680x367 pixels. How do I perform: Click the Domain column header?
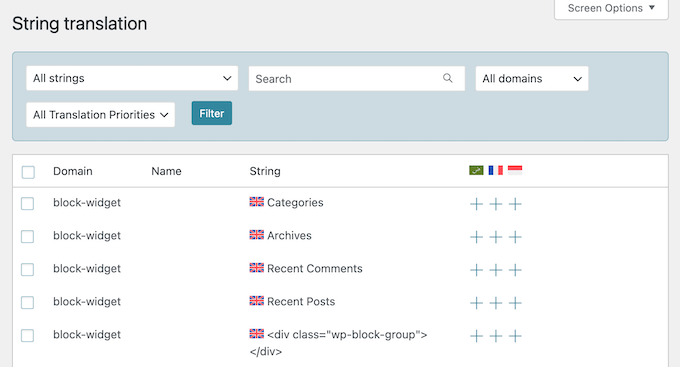pos(73,171)
